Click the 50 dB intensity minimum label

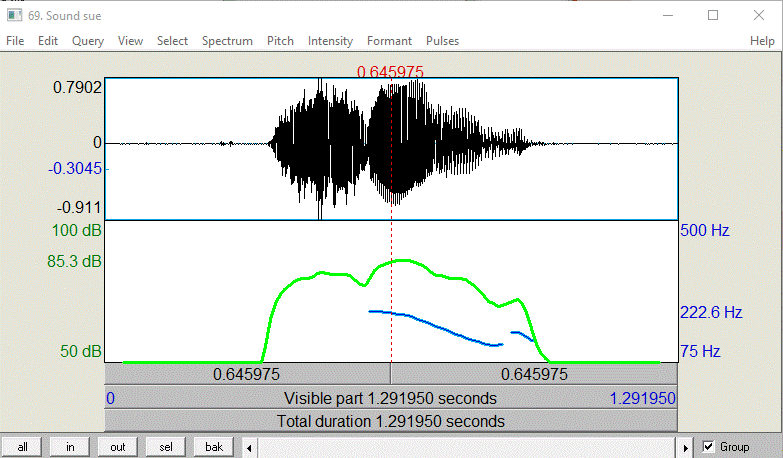point(81,351)
